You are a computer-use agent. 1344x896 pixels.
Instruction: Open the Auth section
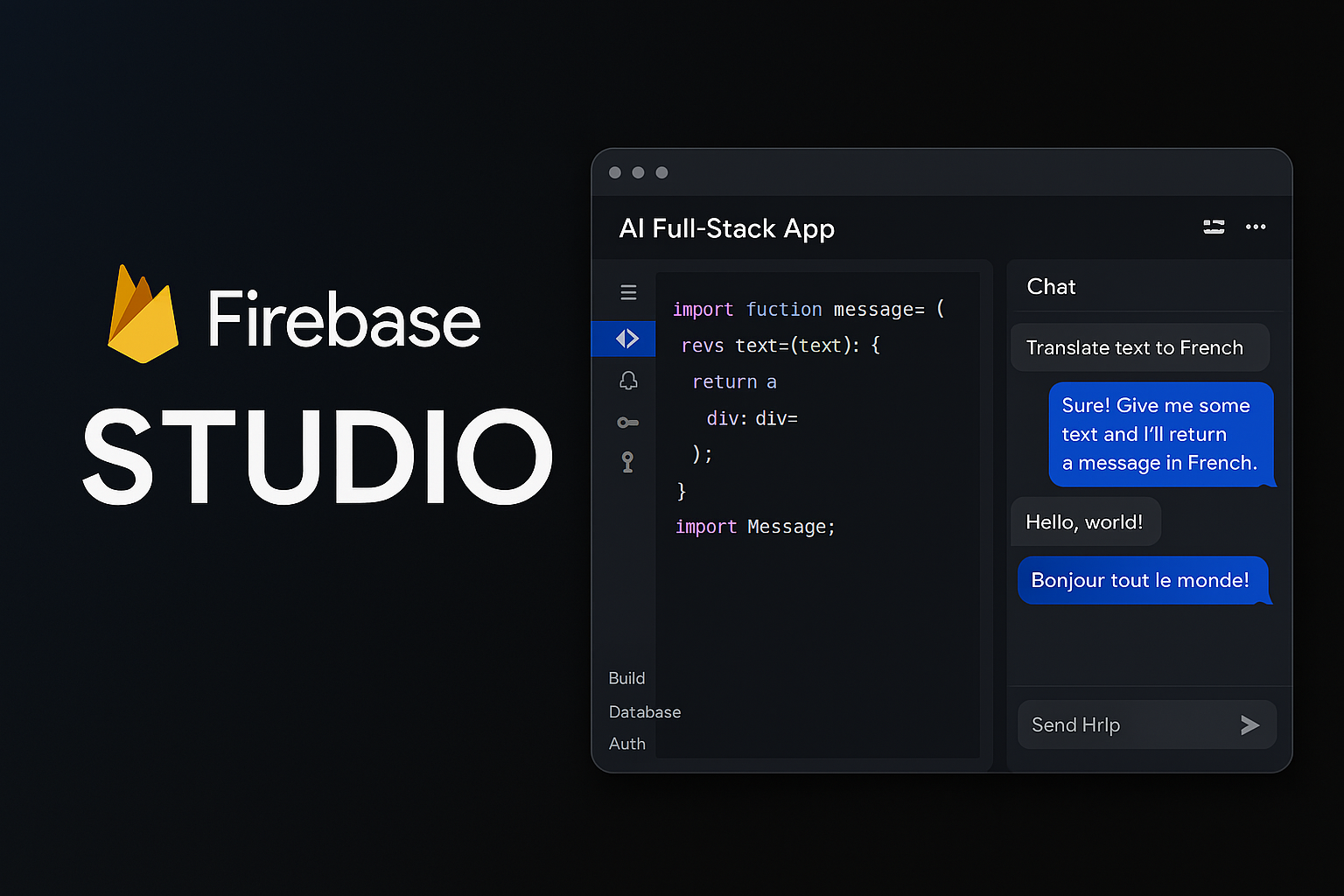pos(627,744)
